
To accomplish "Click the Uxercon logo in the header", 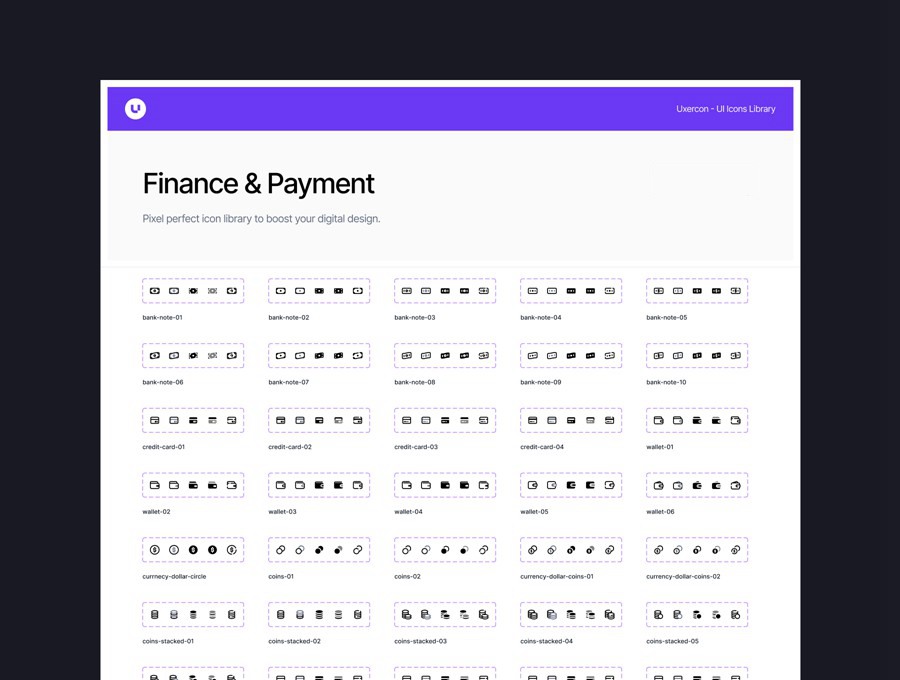I will coord(135,108).
